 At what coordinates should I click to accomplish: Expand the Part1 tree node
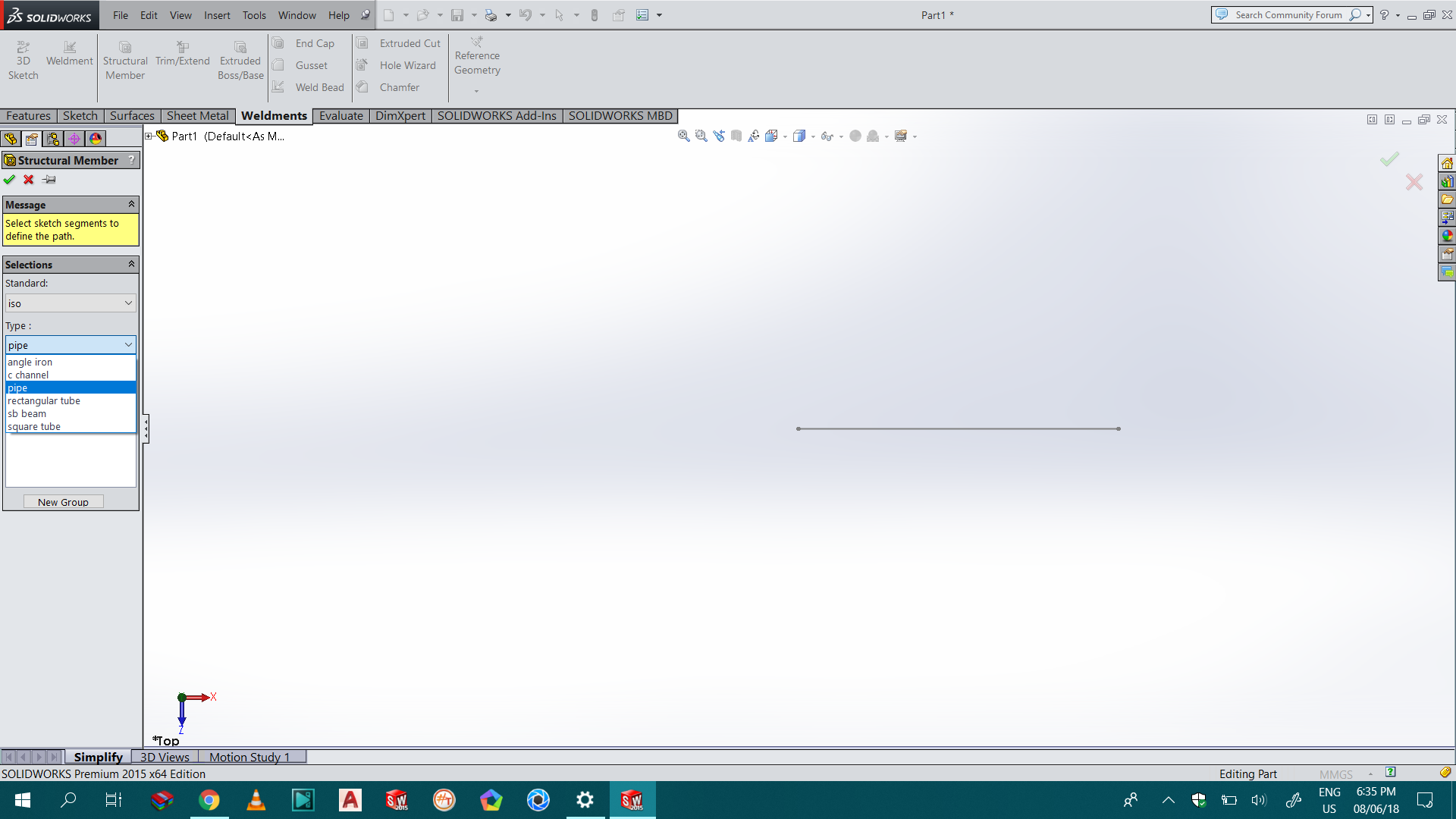coord(149,136)
